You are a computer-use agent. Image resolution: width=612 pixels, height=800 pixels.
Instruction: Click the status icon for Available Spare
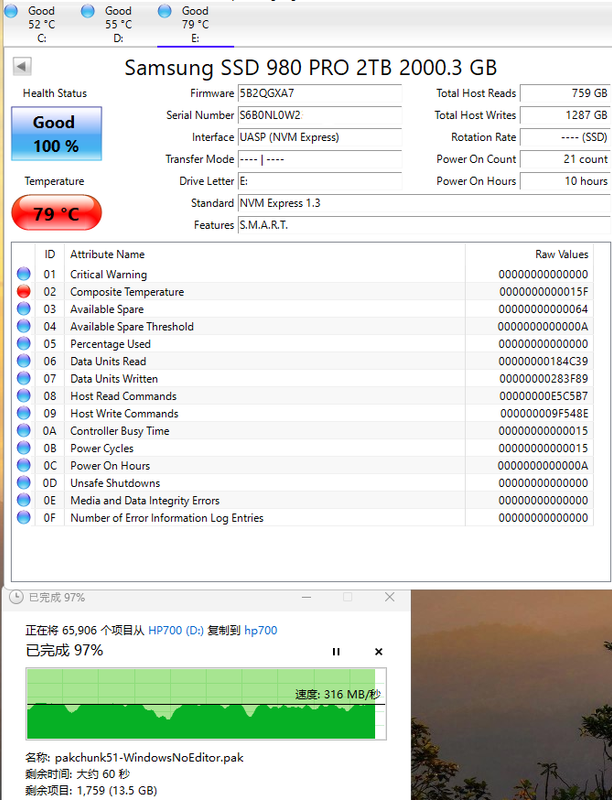(x=23, y=309)
